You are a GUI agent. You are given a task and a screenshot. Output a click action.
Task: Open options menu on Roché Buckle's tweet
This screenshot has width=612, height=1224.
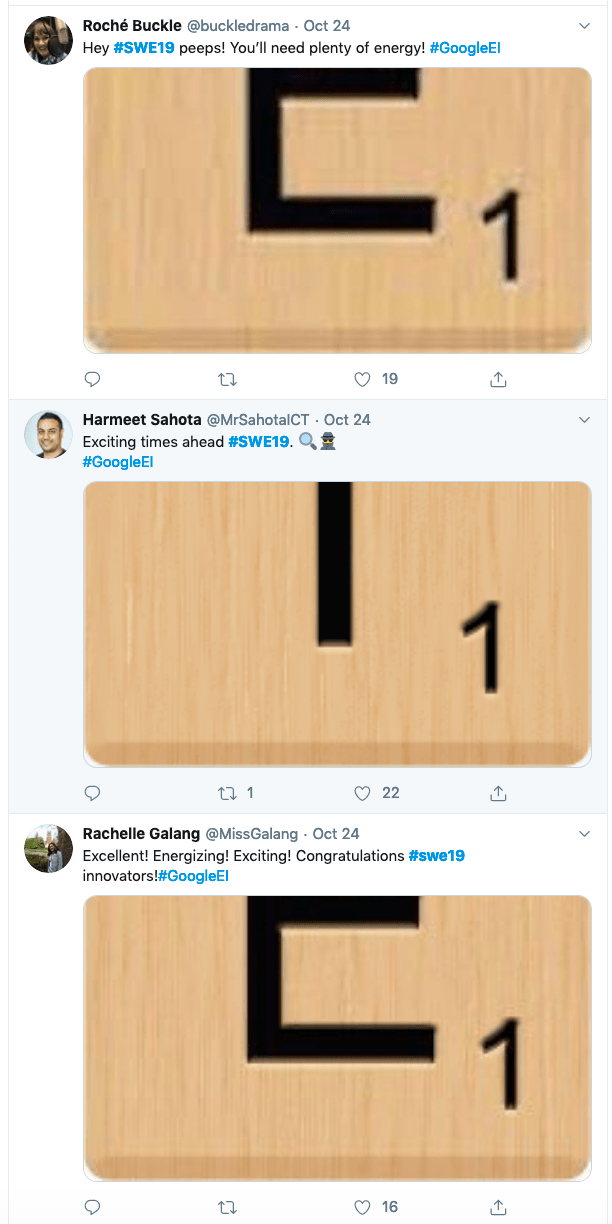click(585, 26)
